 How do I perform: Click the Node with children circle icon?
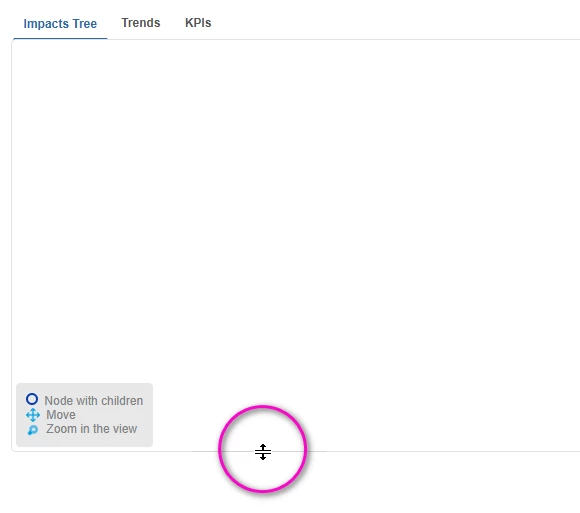click(x=32, y=399)
